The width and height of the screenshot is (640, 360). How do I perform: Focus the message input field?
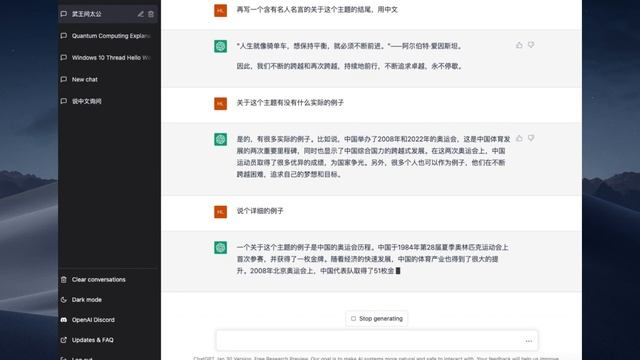pos(377,340)
